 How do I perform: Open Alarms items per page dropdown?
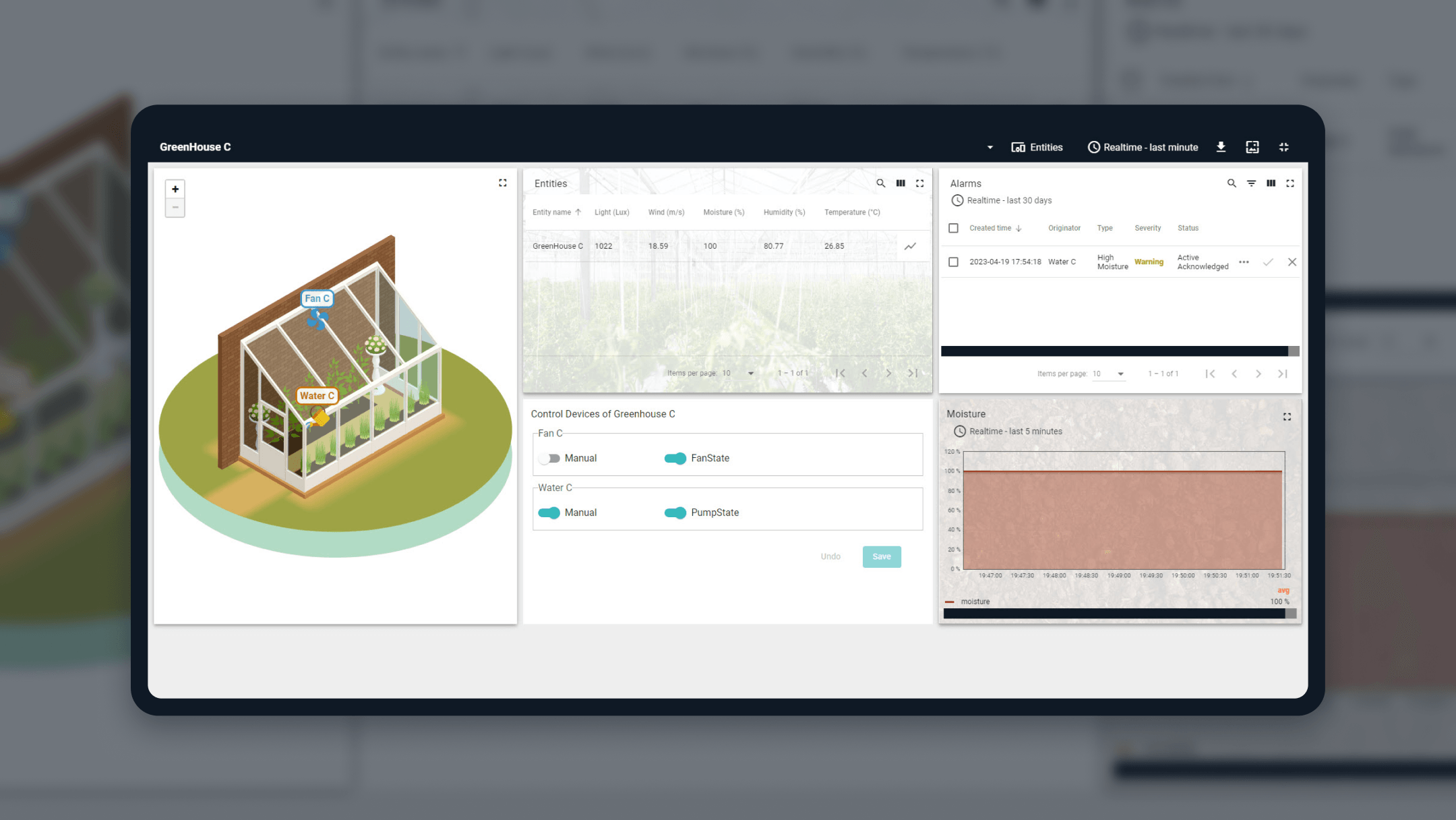(x=1108, y=374)
